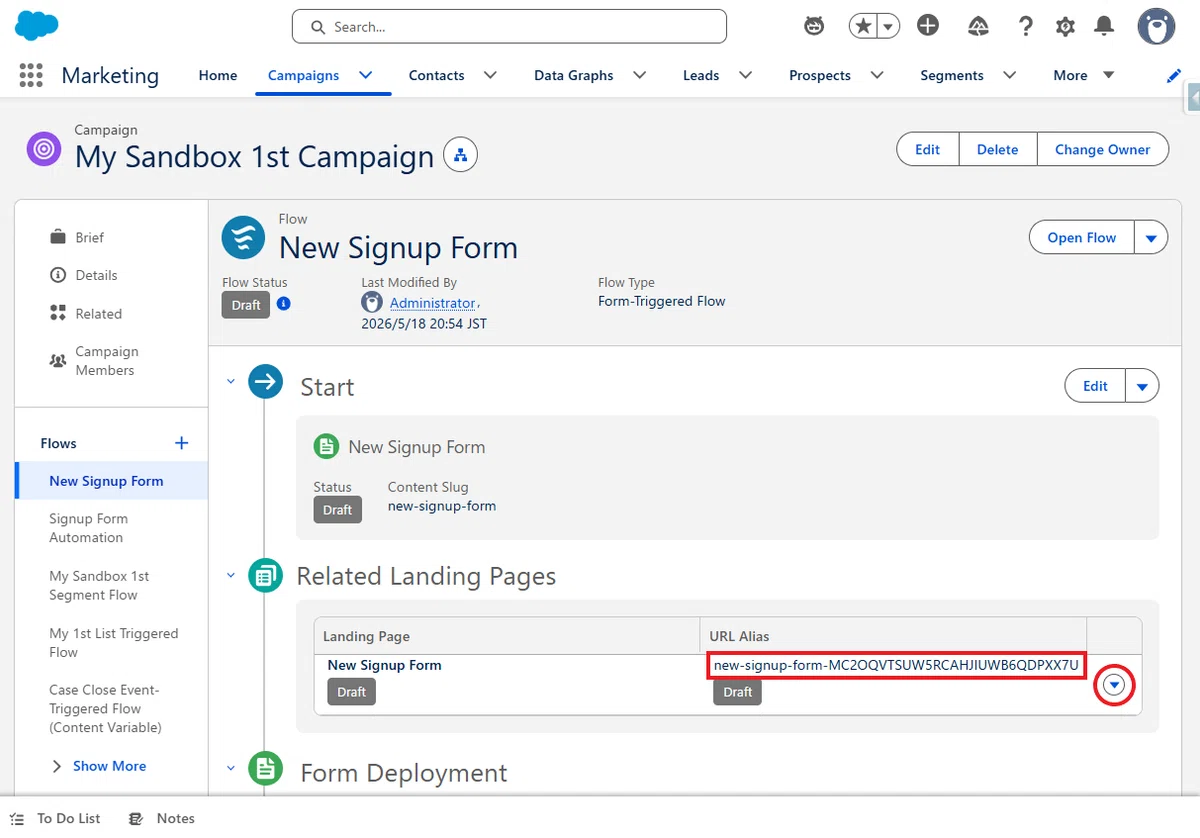Open the user profile avatar

click(x=1156, y=26)
